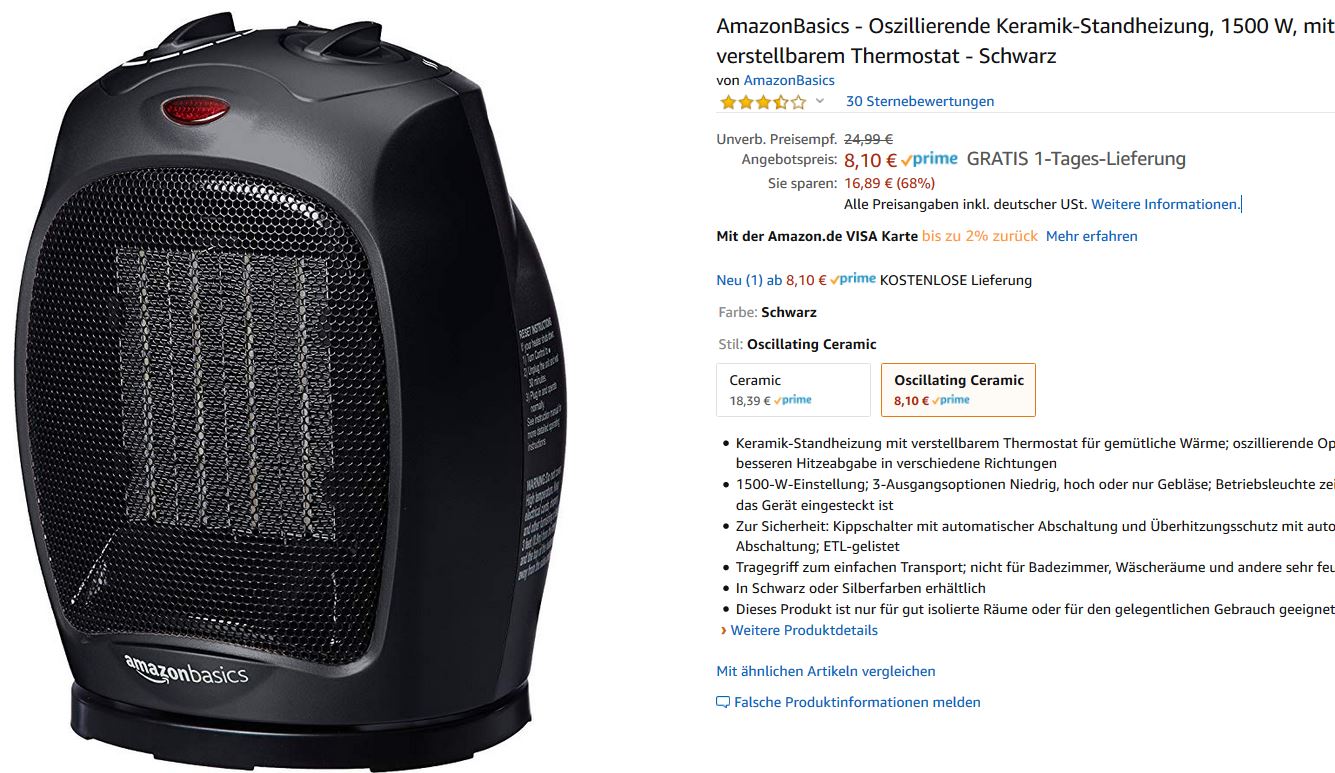Open Weitere Informationen about prices
1335x773 pixels.
point(1165,204)
